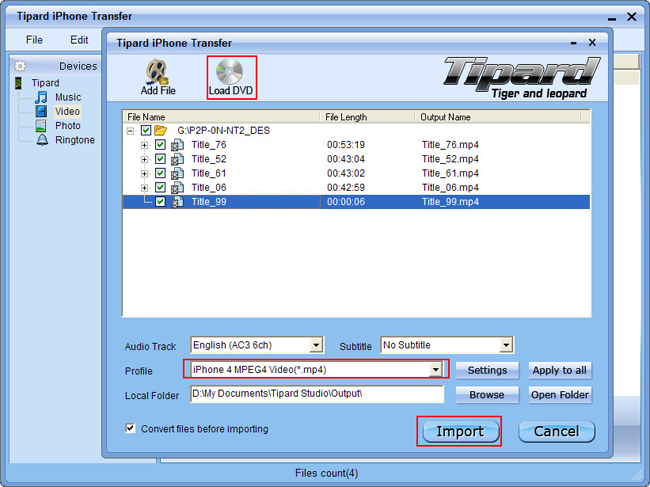The width and height of the screenshot is (650, 487).
Task: Click the video file icon for Title_61
Action: tap(177, 173)
